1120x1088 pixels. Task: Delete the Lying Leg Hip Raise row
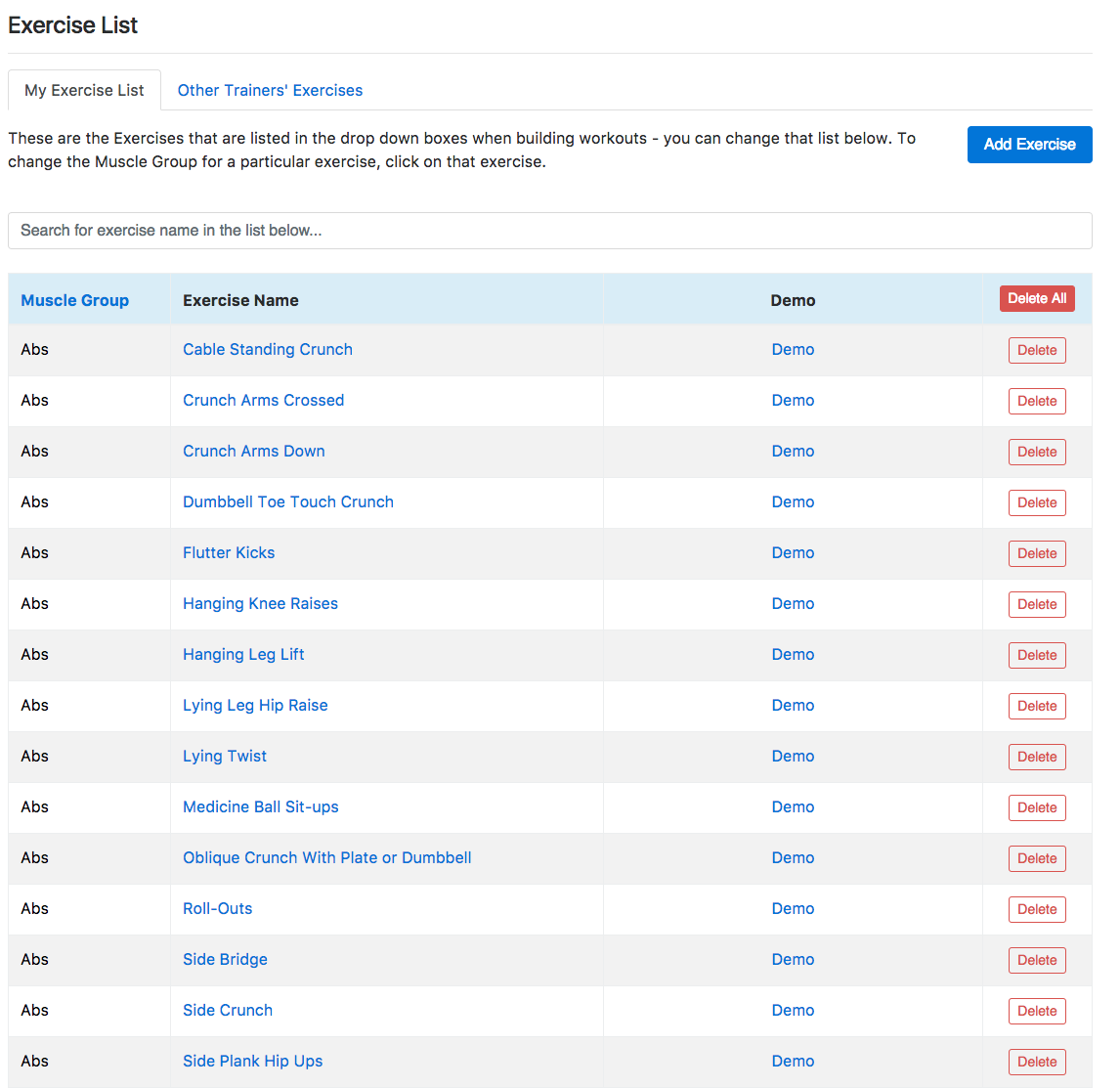[x=1036, y=706]
